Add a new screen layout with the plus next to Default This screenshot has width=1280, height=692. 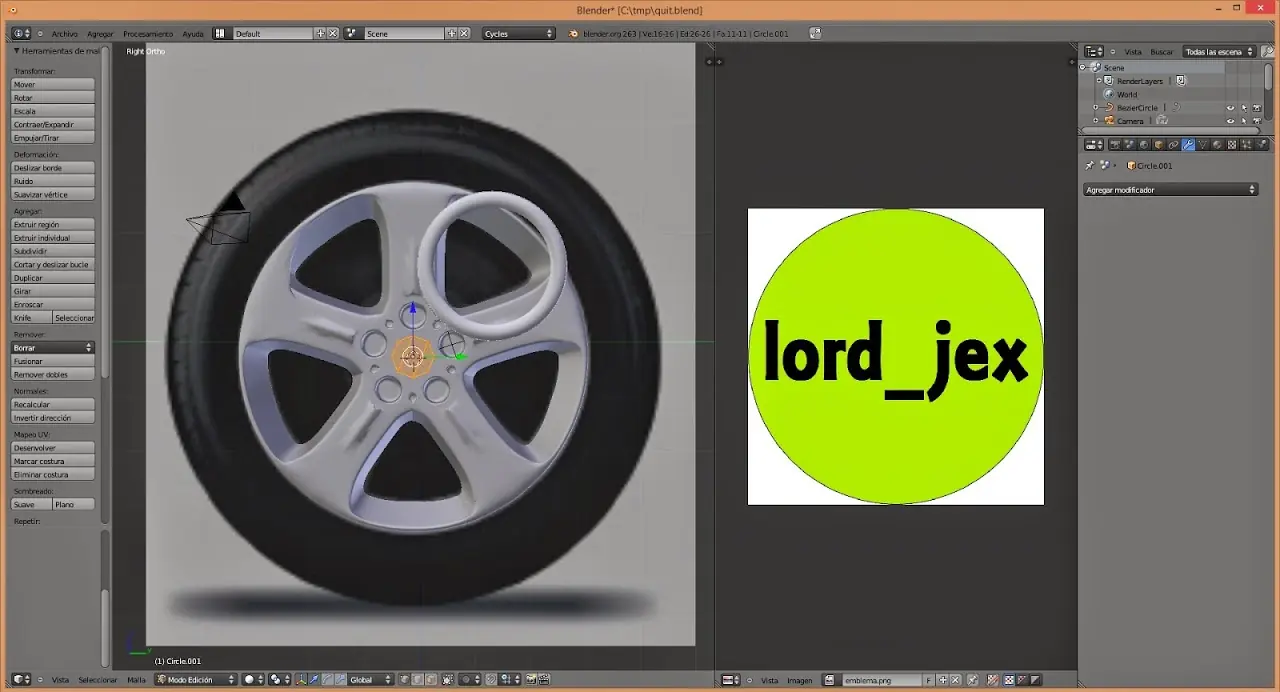click(x=320, y=33)
